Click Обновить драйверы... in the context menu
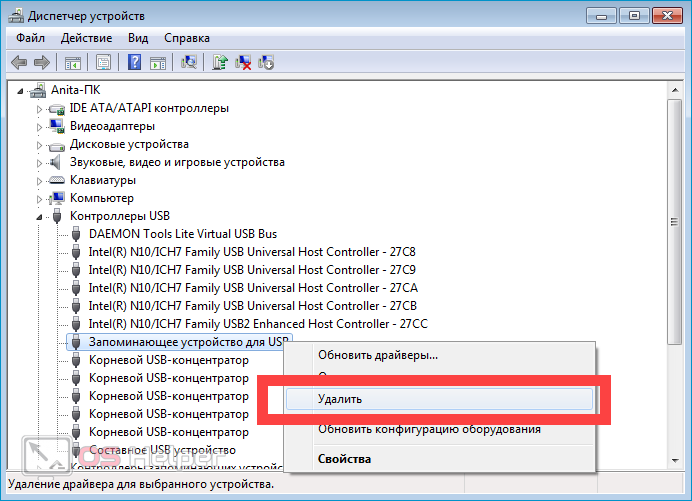Viewport: 692px width, 501px height. click(377, 355)
